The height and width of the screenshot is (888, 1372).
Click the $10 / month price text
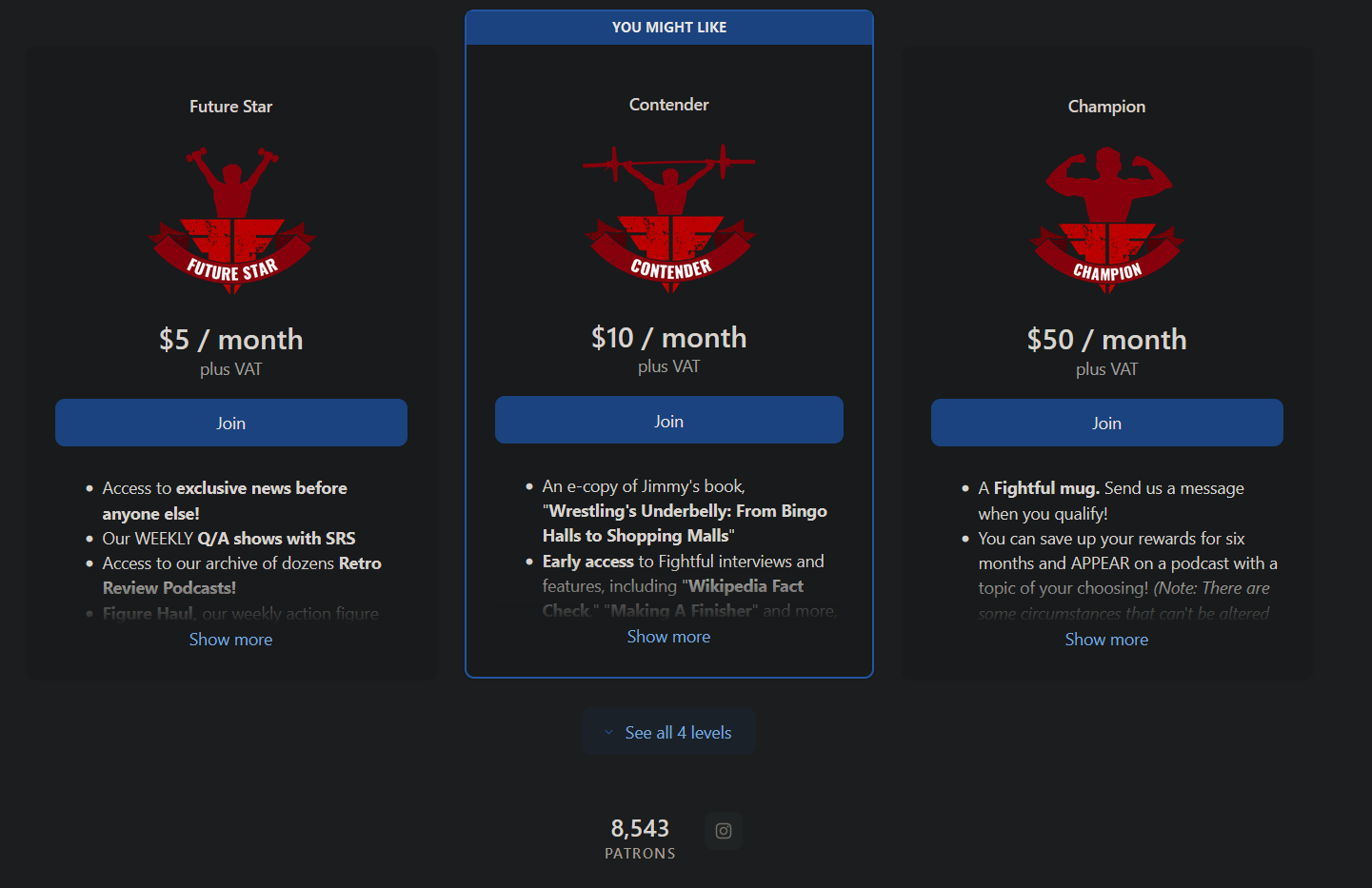pos(669,338)
